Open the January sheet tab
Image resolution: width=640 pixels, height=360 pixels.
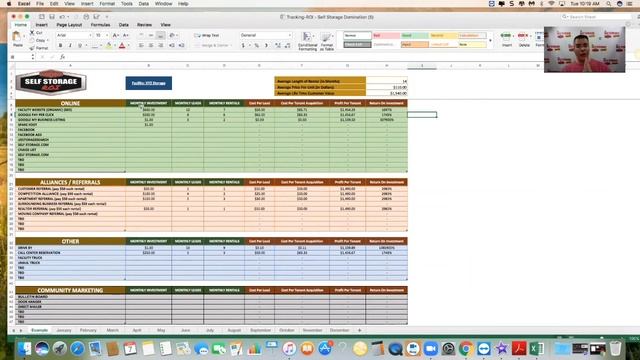64,330
